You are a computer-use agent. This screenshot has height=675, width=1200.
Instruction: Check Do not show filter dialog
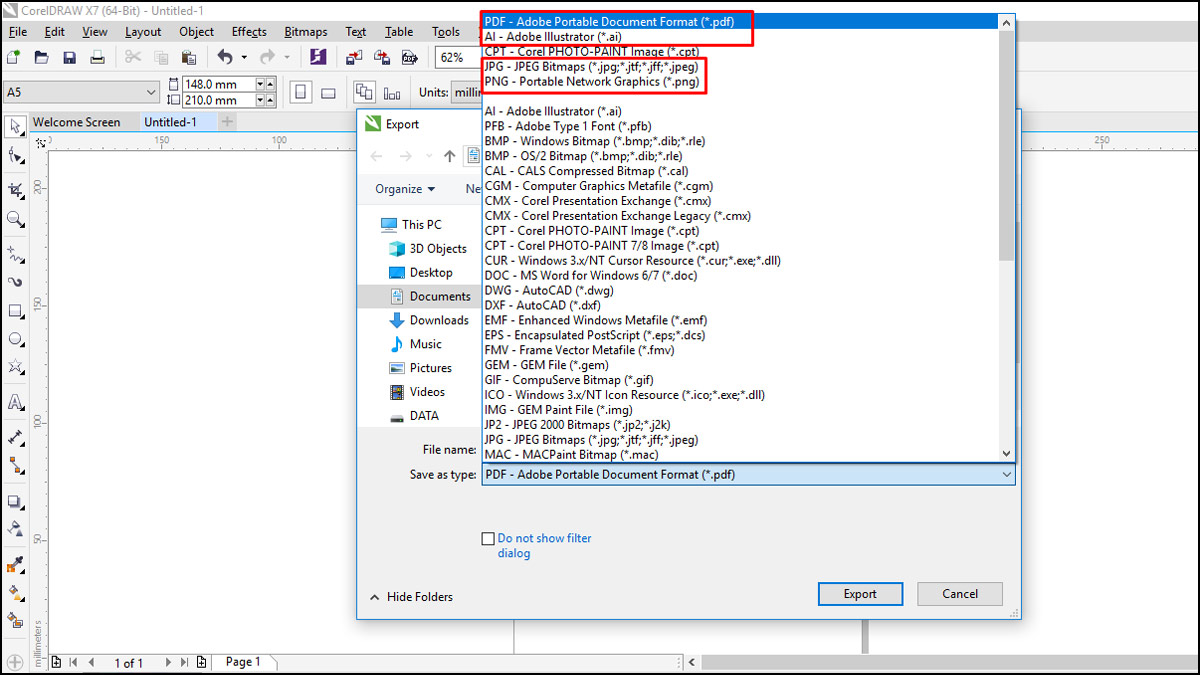point(487,539)
